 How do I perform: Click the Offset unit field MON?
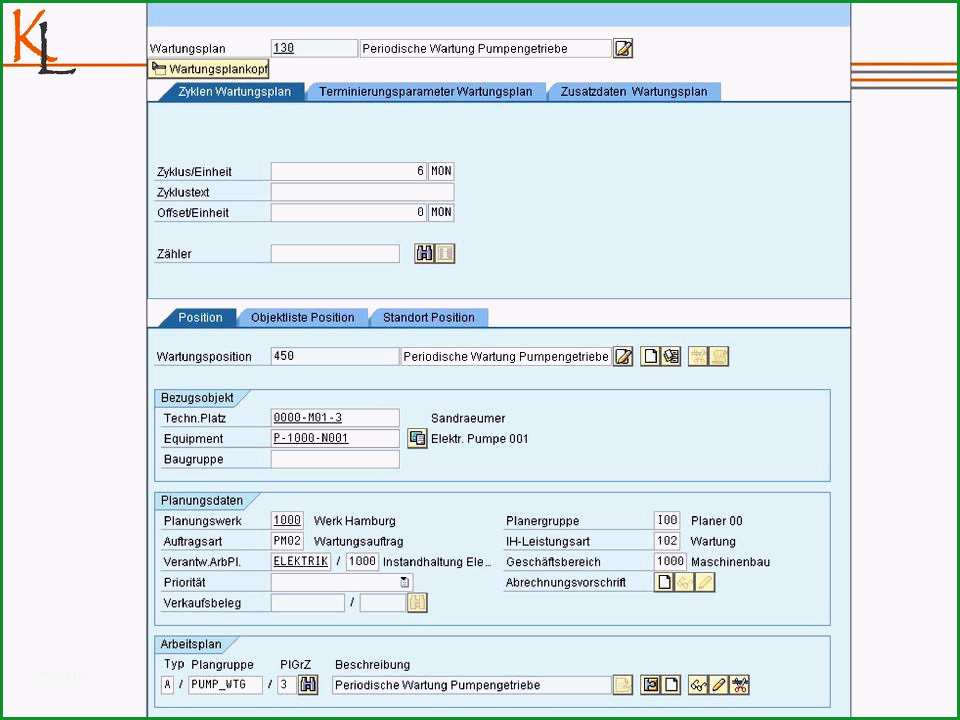click(x=441, y=212)
